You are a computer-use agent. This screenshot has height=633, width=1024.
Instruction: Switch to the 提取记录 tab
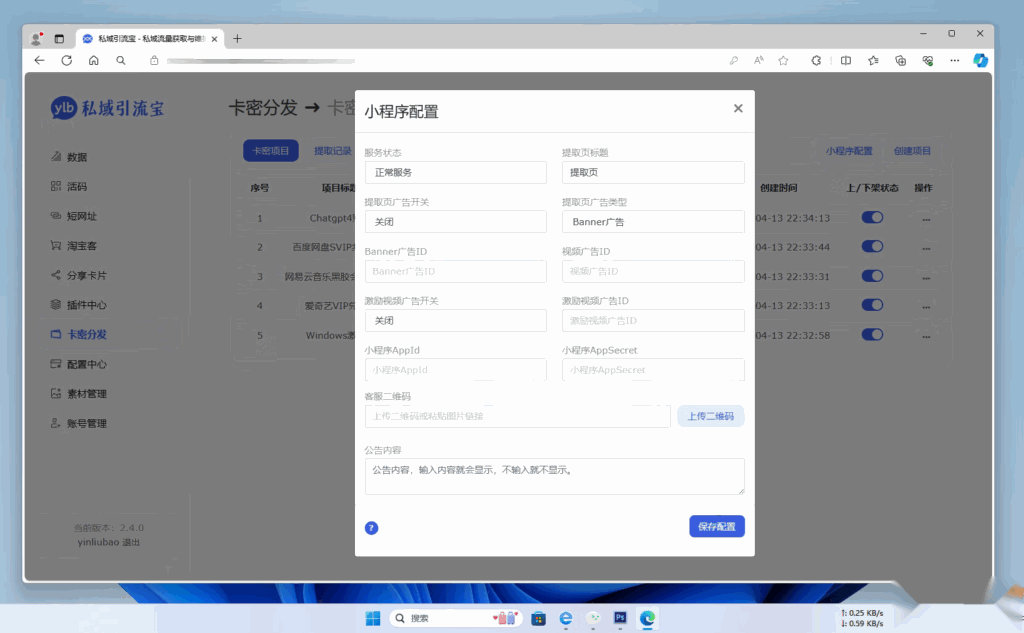click(x=335, y=150)
